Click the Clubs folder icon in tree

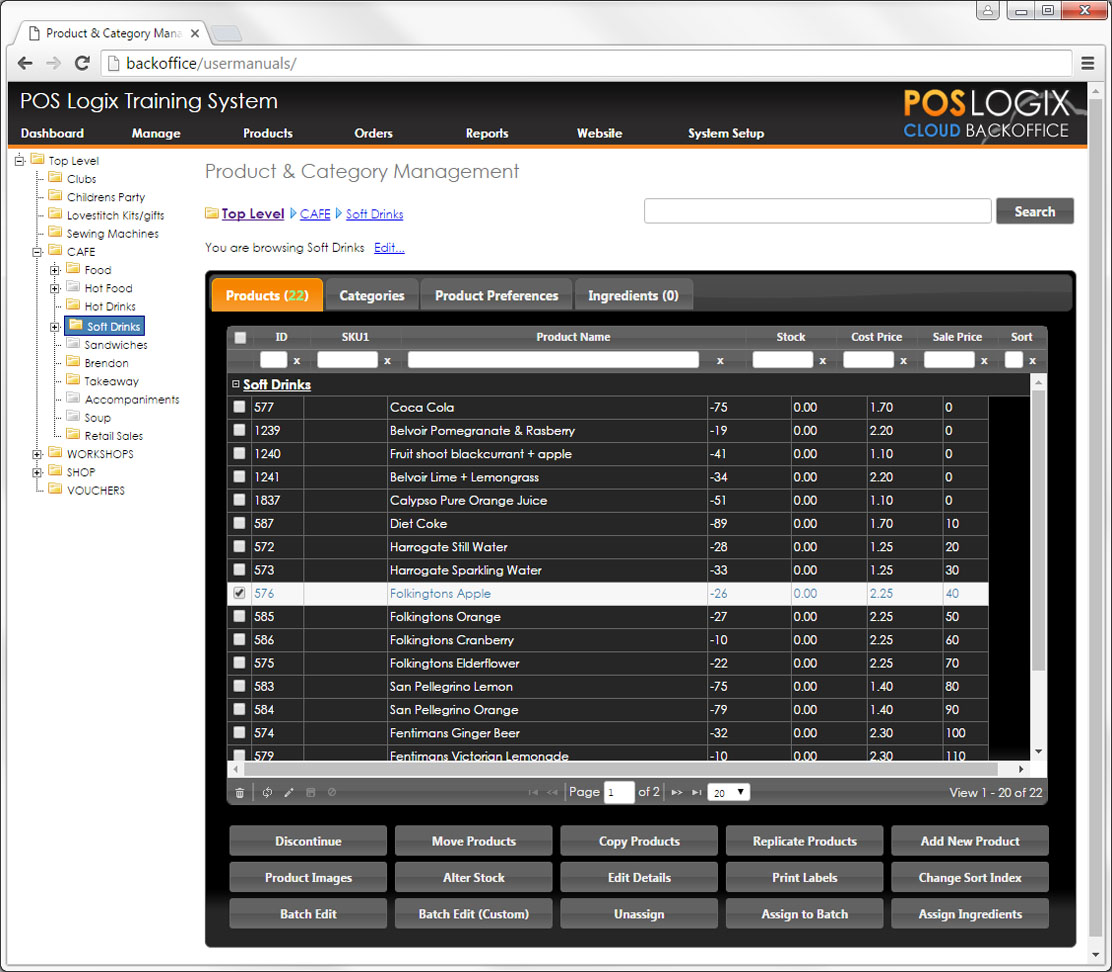(55, 177)
